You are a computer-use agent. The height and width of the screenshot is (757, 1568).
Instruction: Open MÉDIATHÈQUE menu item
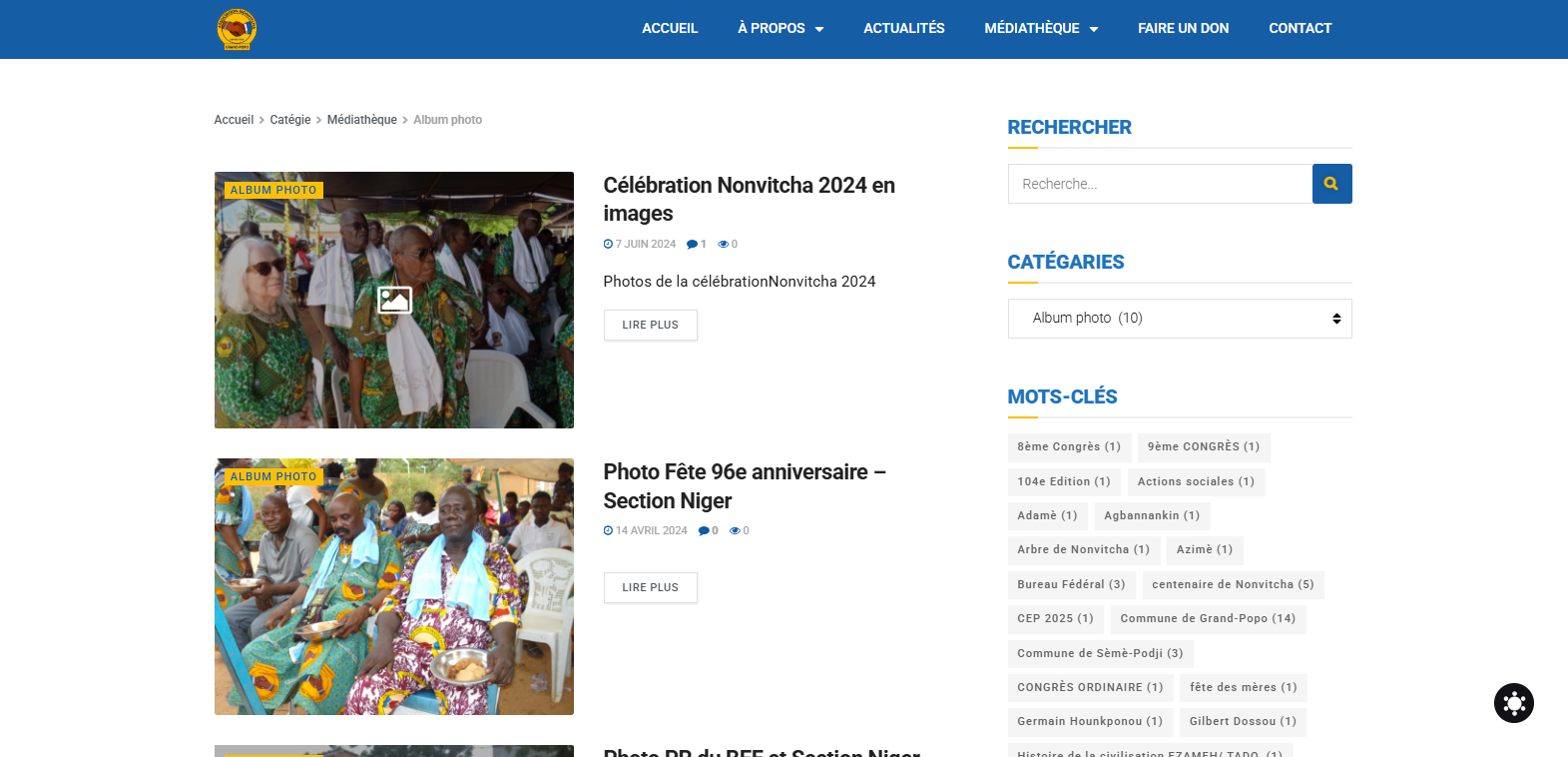[1032, 28]
